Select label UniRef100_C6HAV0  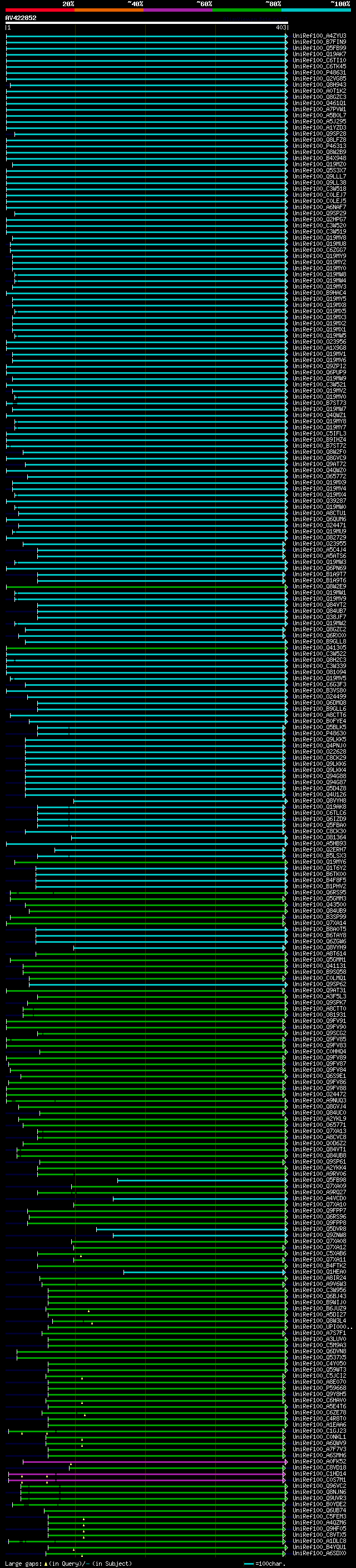[319, 1400]
